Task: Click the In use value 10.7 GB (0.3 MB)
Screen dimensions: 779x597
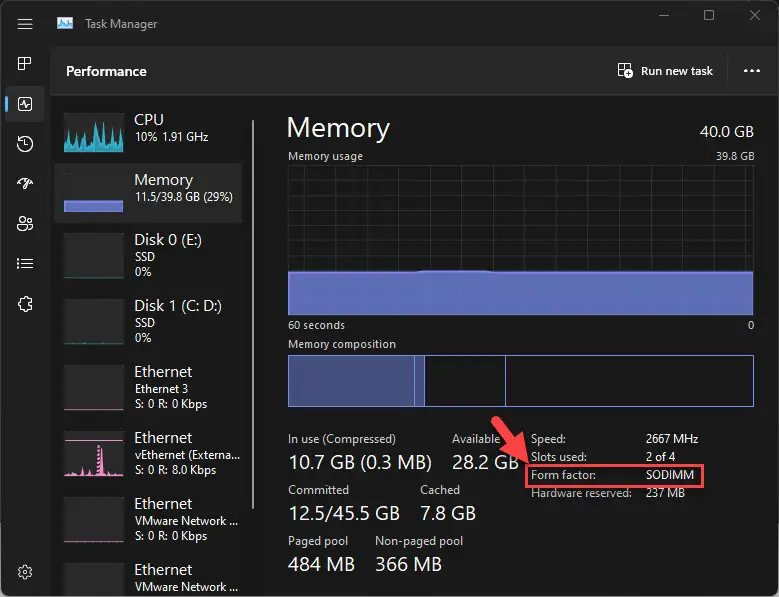Action: [x=360, y=462]
